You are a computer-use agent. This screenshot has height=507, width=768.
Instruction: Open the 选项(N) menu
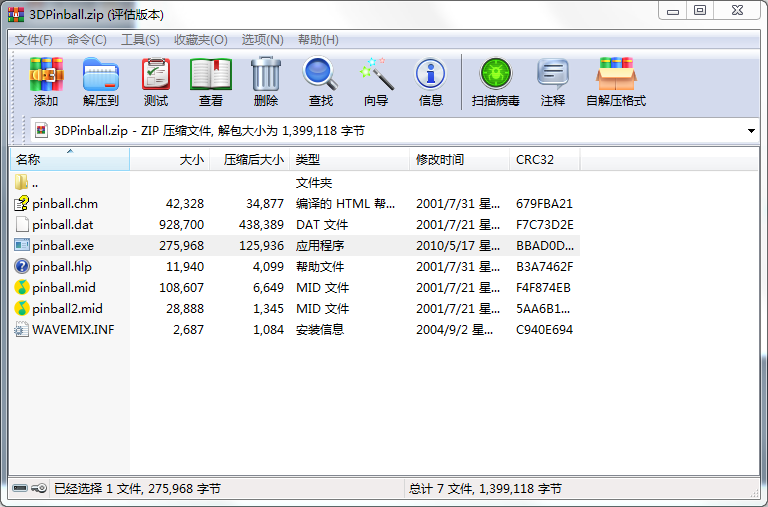(263, 40)
